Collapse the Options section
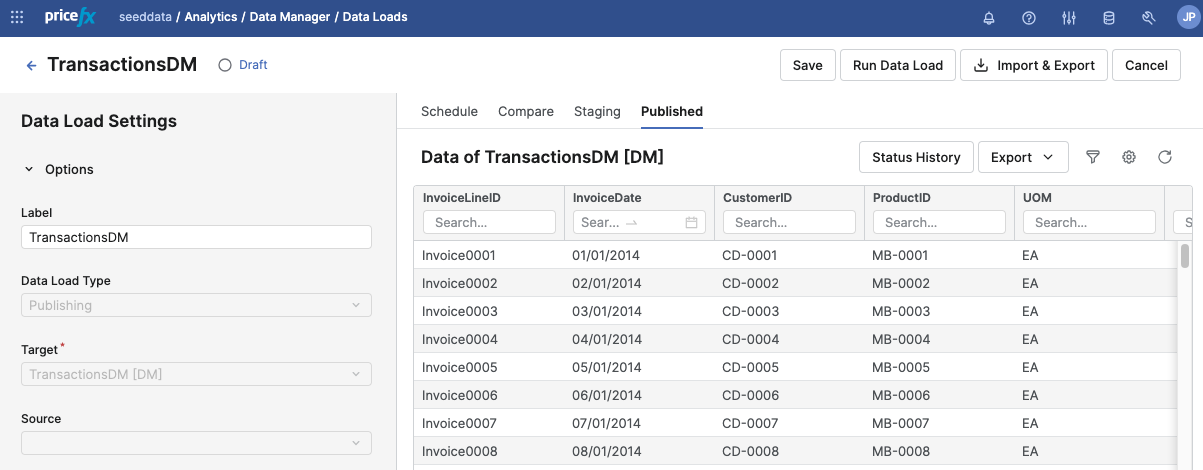The width and height of the screenshot is (1203, 470). 29,170
